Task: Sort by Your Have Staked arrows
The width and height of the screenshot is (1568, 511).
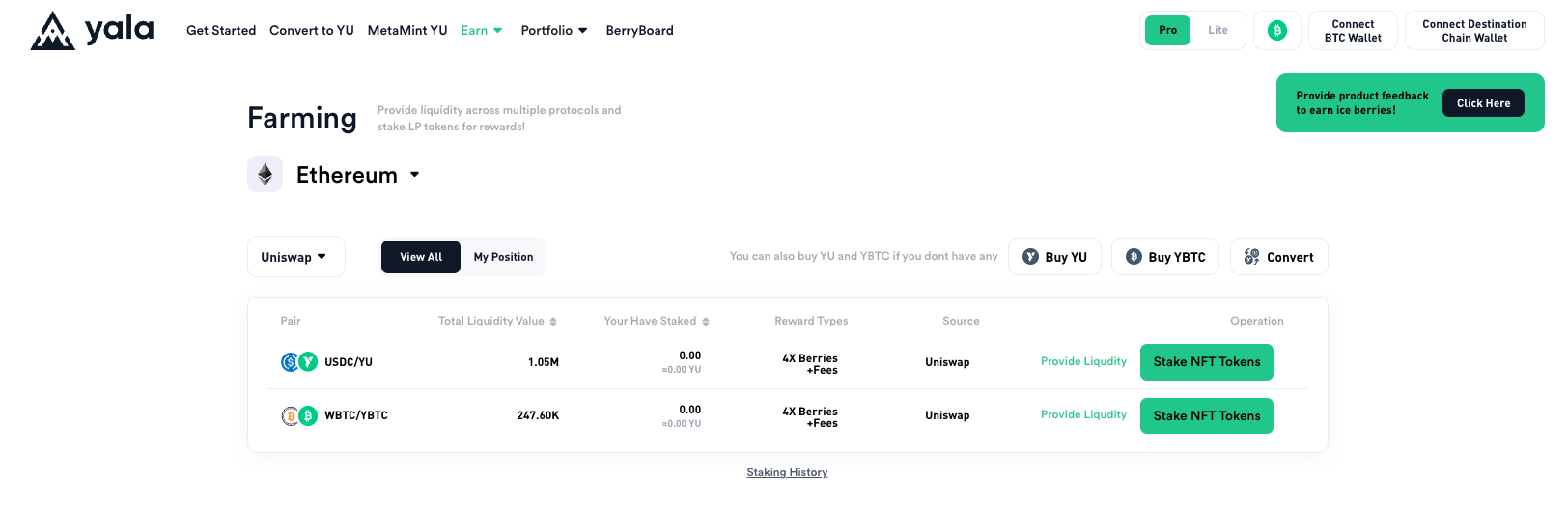Action: pyautogui.click(x=706, y=322)
